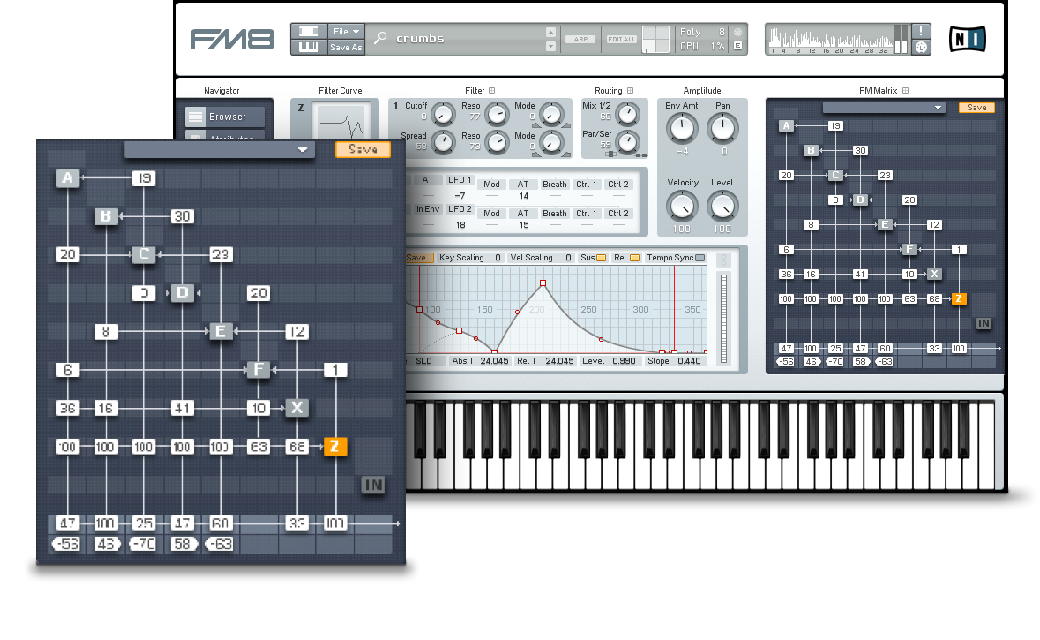Show the upper keyboard view icon
This screenshot has width=1040, height=640.
pos(308,31)
